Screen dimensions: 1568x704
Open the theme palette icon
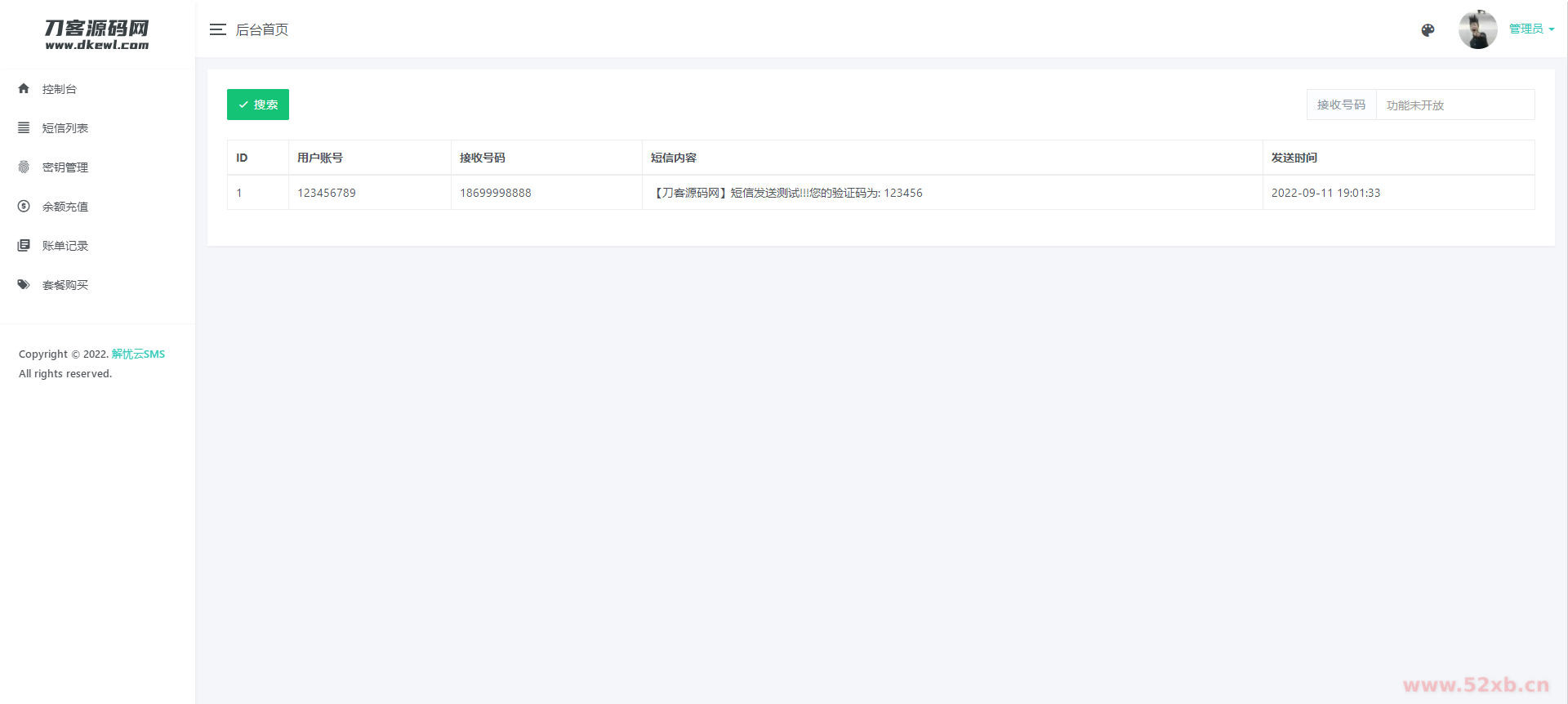coord(1428,30)
